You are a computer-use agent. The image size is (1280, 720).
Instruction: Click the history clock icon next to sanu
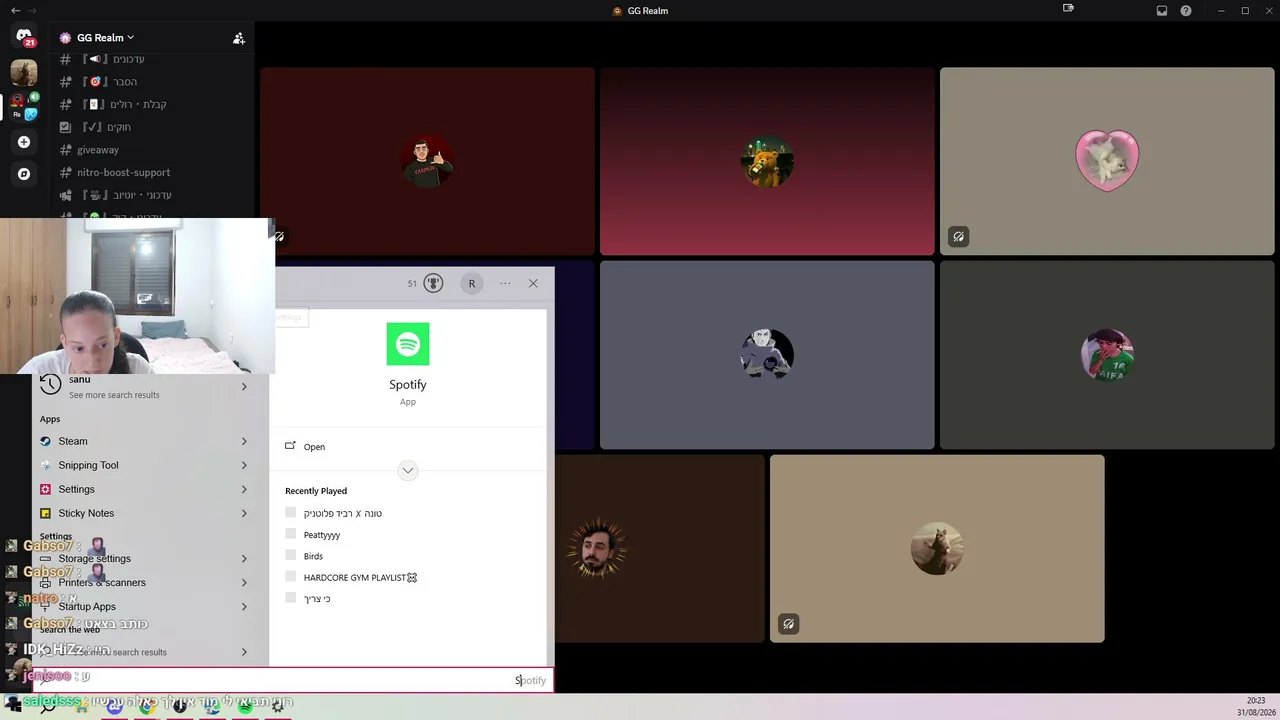pyautogui.click(x=50, y=386)
